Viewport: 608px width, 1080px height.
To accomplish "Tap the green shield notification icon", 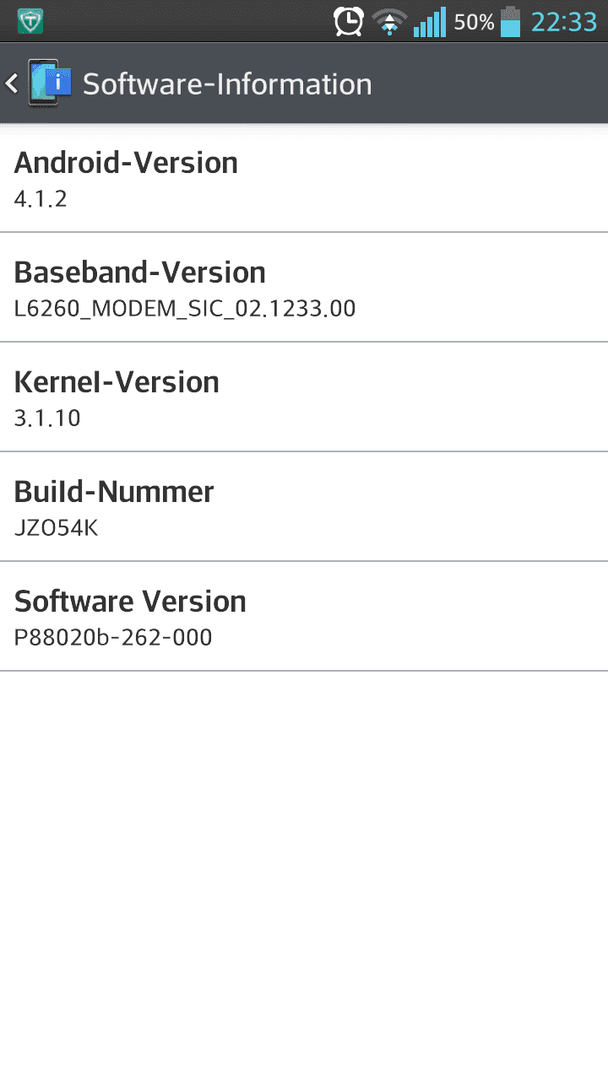I will 30,21.
